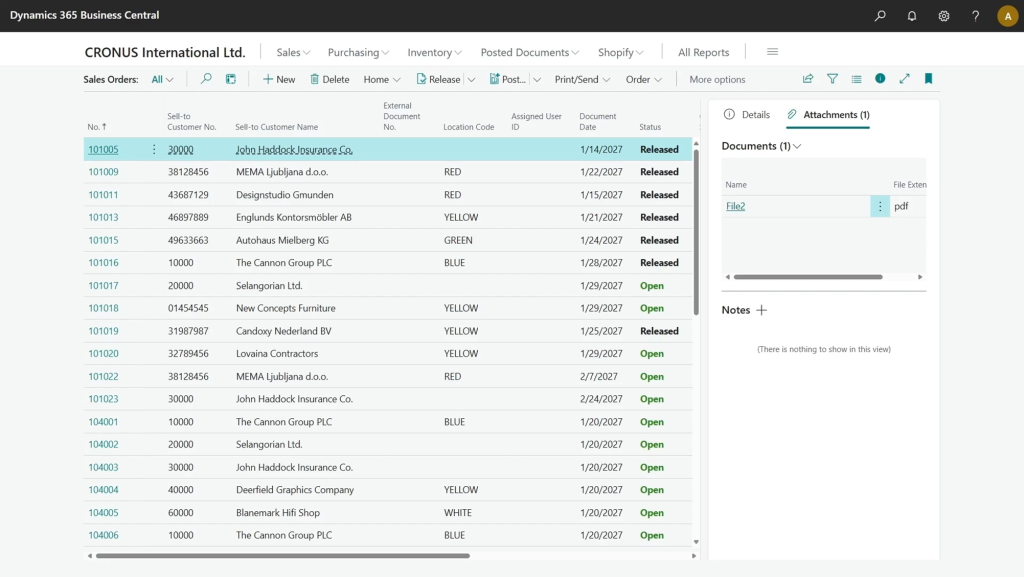Open File2 attachment row options menu
The height and width of the screenshot is (577, 1024).
tap(880, 206)
